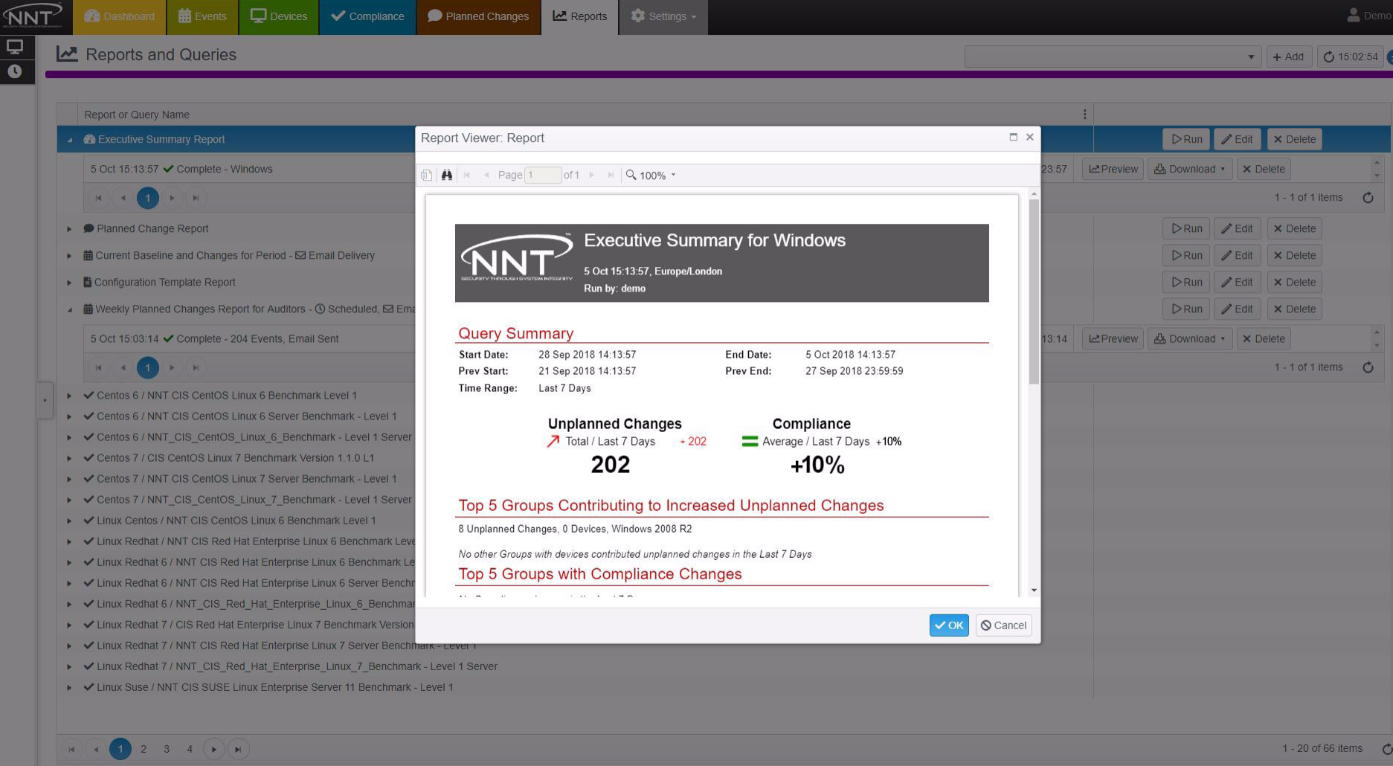This screenshot has width=1393, height=766.
Task: Go to the Devices tab
Action: coord(279,16)
